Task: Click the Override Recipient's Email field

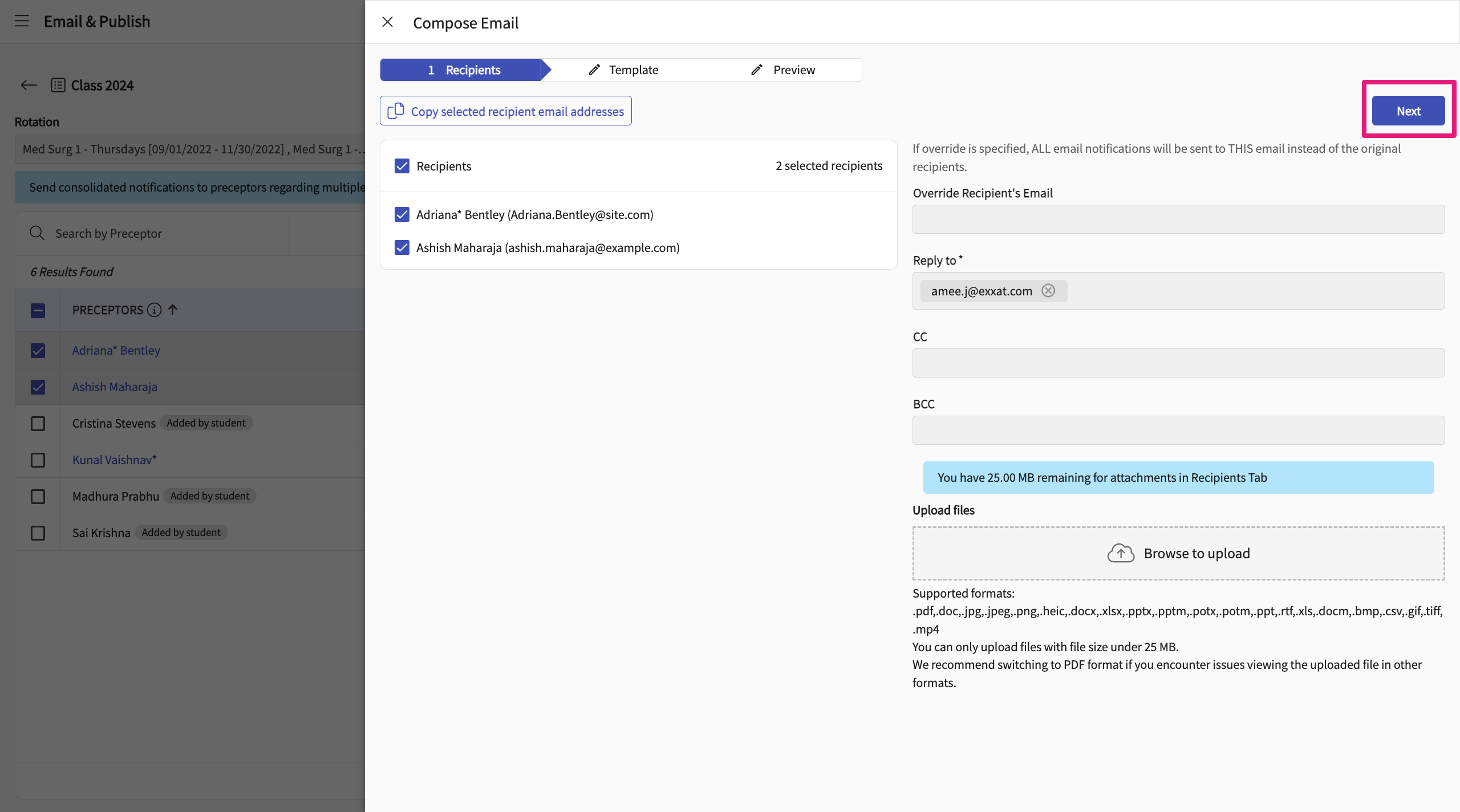Action: [x=1178, y=220]
